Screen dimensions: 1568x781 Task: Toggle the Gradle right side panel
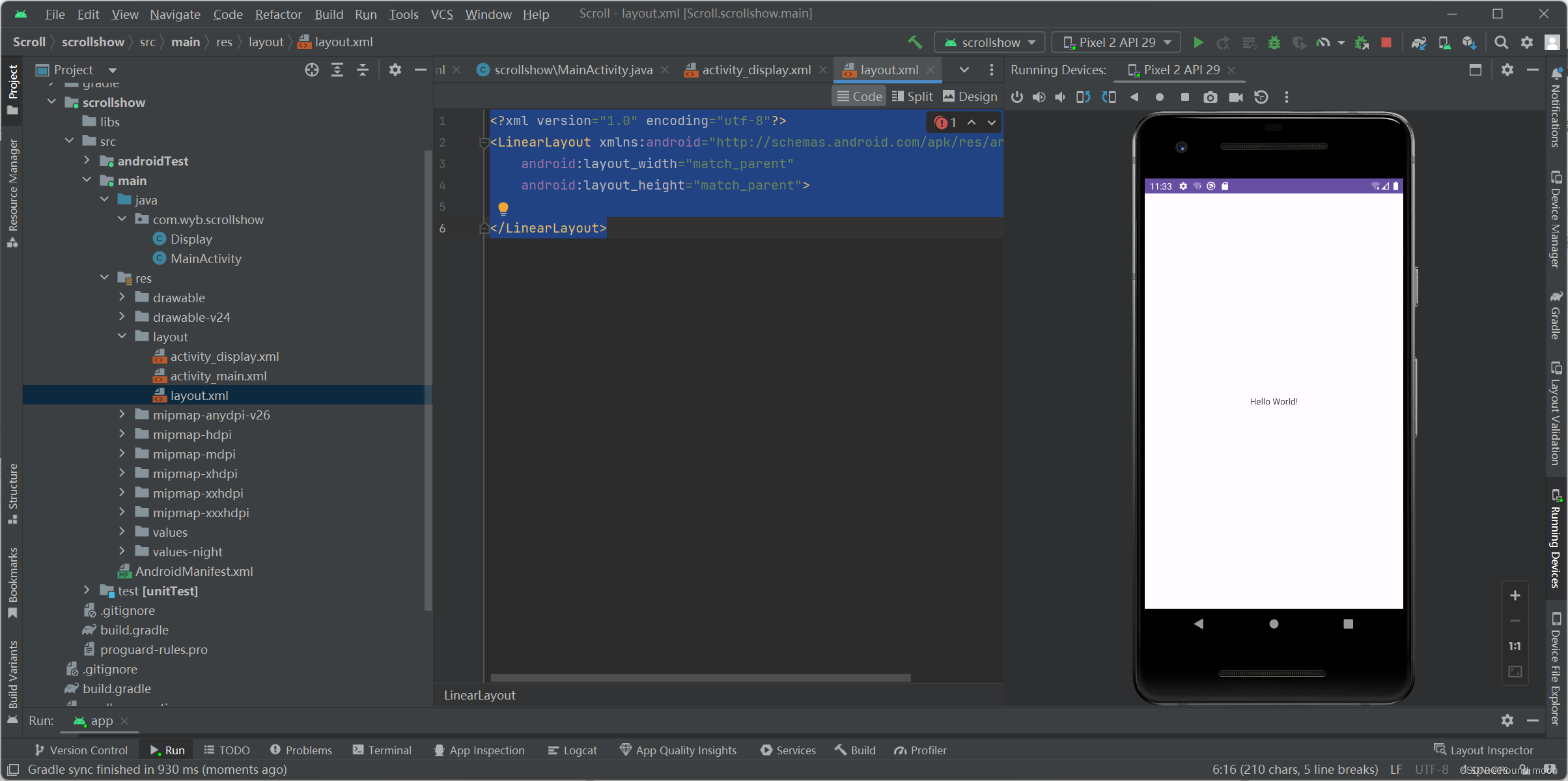tap(1556, 315)
